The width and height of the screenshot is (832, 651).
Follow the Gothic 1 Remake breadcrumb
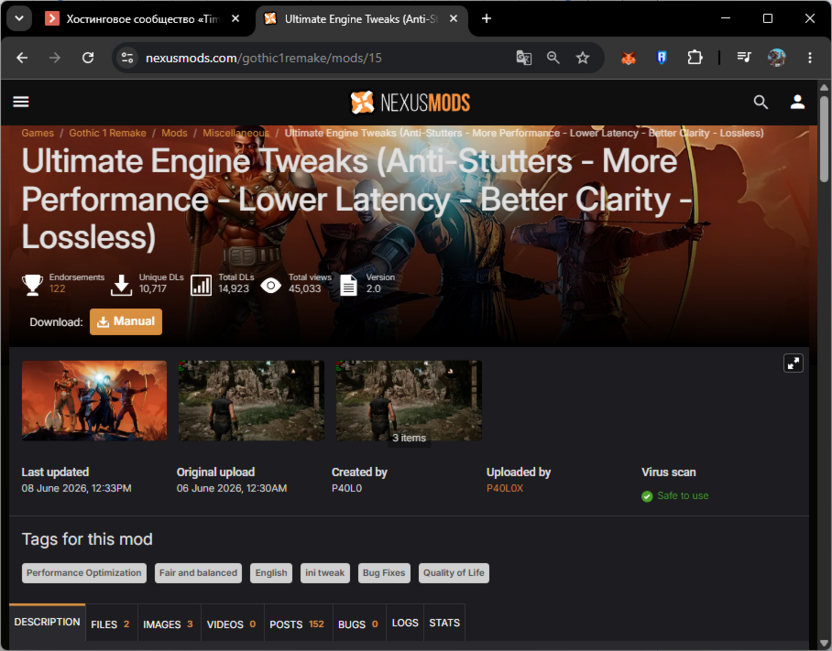(108, 133)
